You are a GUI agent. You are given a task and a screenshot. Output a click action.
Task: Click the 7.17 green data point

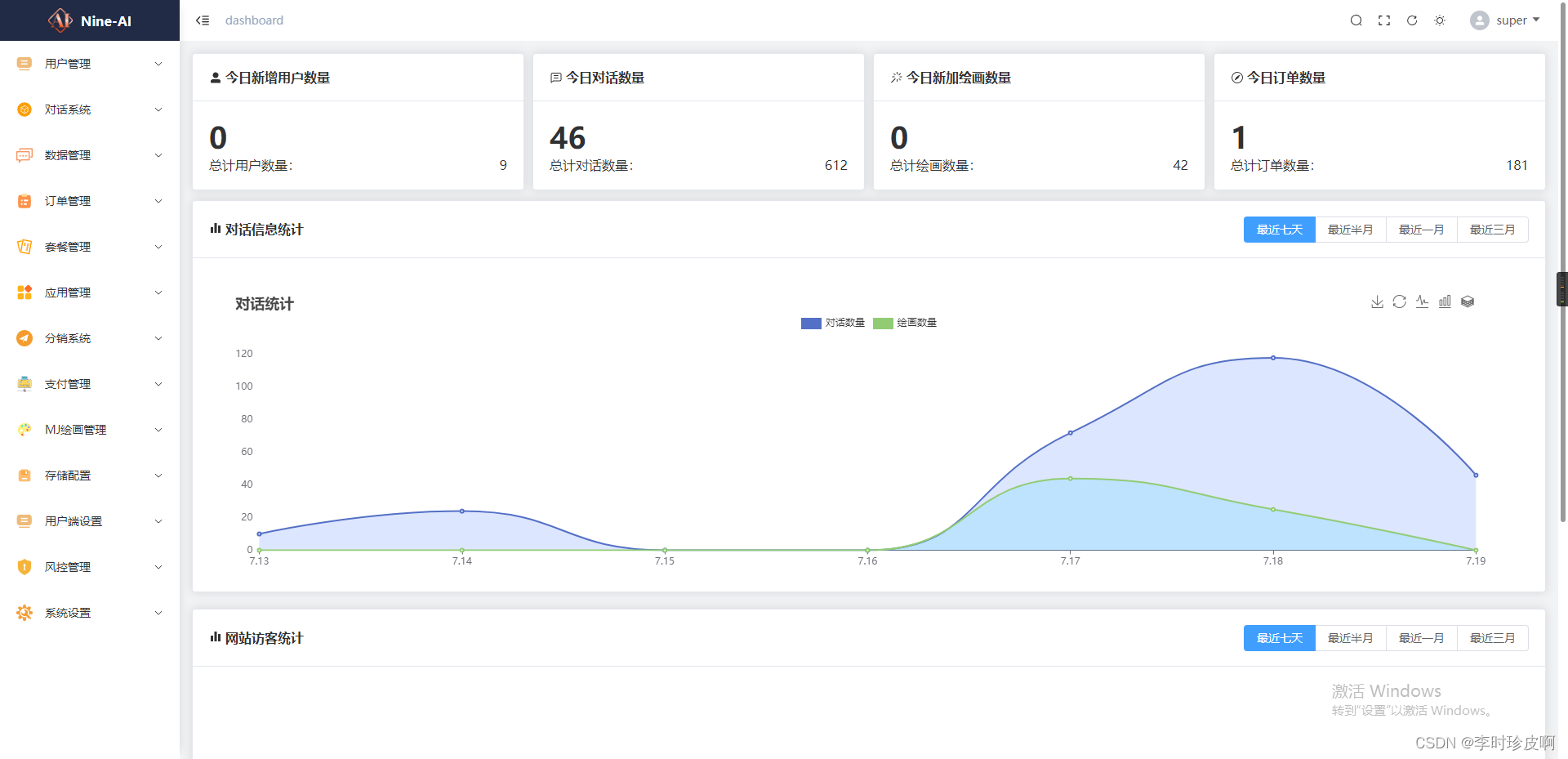pyautogui.click(x=1071, y=479)
